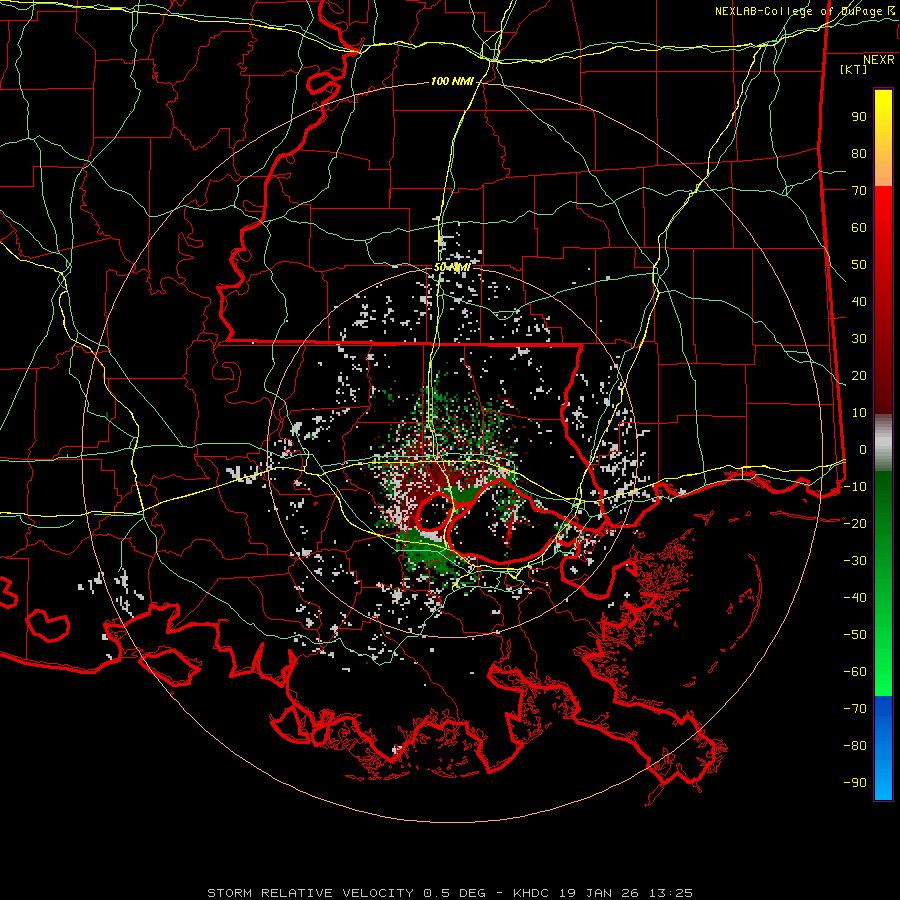Click the 70 value on the velocity scale

pos(859,191)
